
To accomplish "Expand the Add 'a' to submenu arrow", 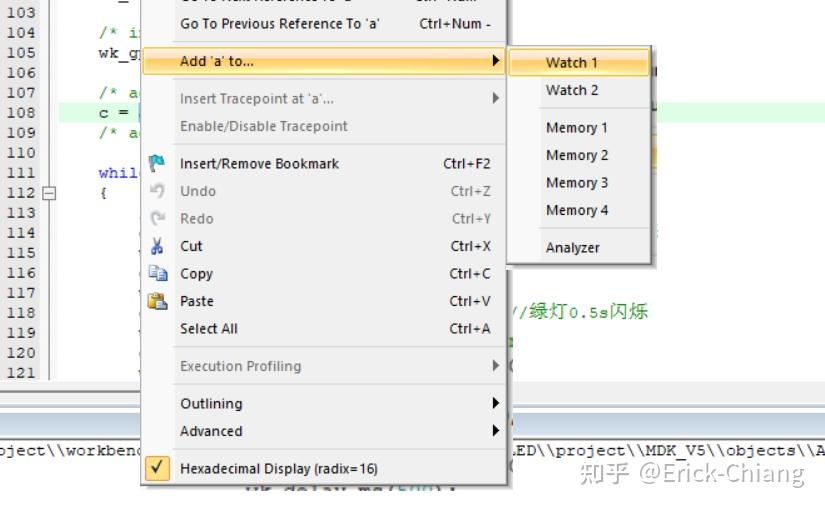I will 495,61.
